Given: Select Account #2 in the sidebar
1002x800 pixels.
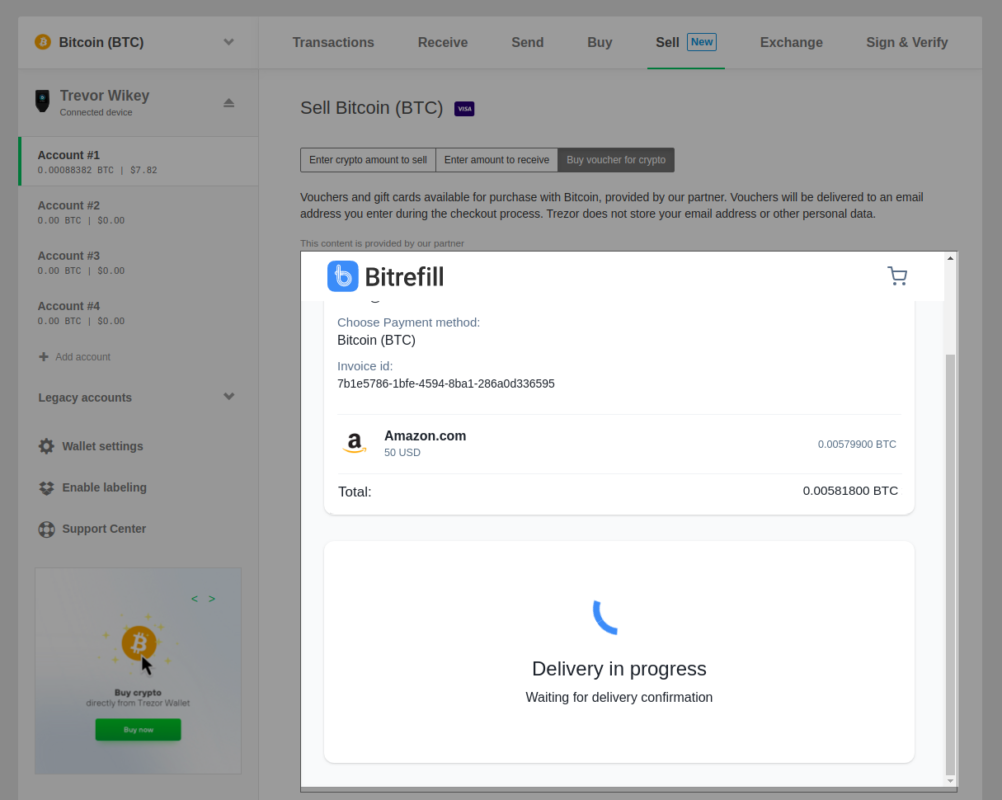Looking at the screenshot, I should [x=139, y=212].
